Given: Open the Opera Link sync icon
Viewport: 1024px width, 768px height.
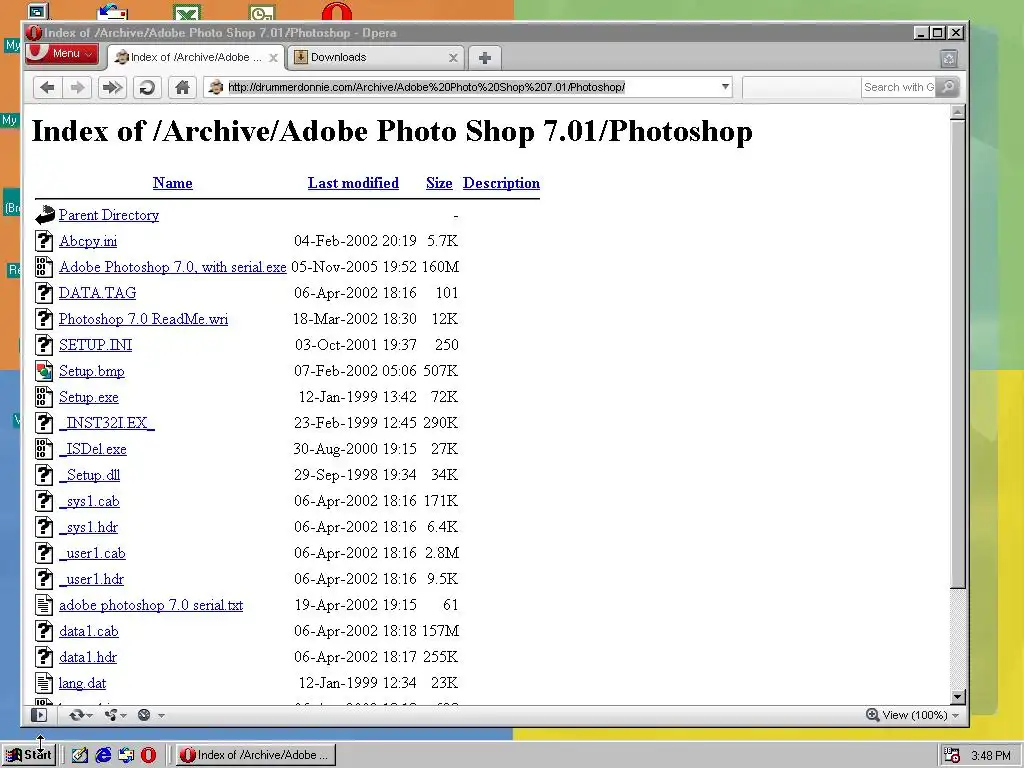Looking at the screenshot, I should click(76, 715).
